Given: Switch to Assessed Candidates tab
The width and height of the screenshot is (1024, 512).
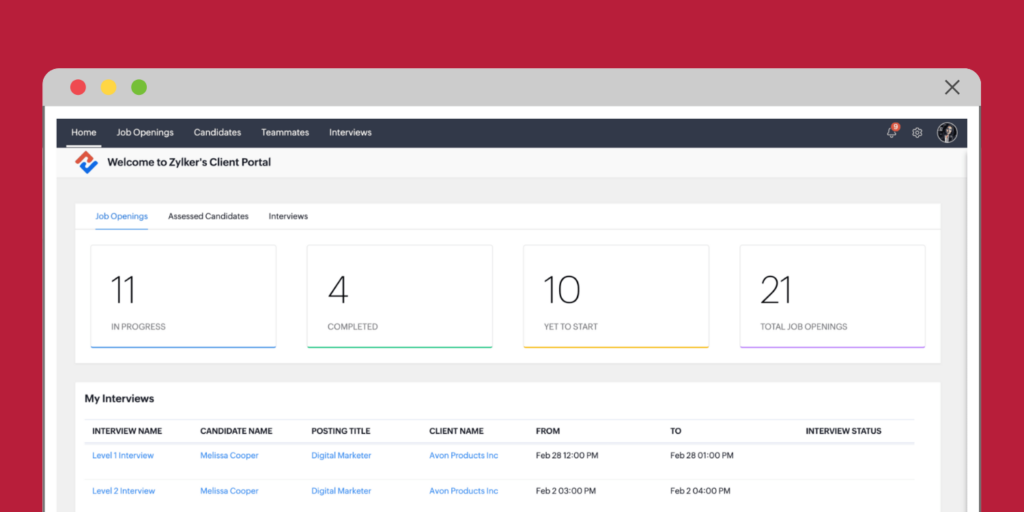Looking at the screenshot, I should (x=208, y=216).
